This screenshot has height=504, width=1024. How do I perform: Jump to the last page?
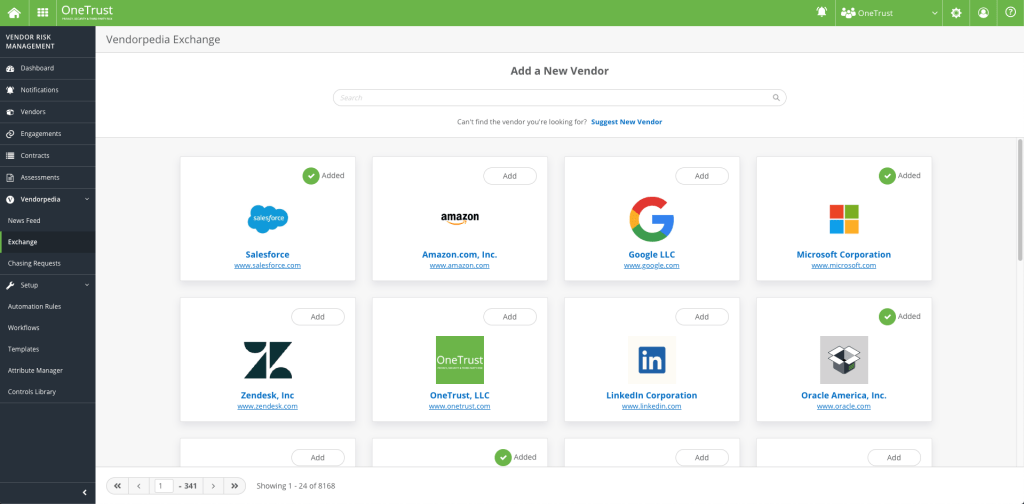[234, 486]
